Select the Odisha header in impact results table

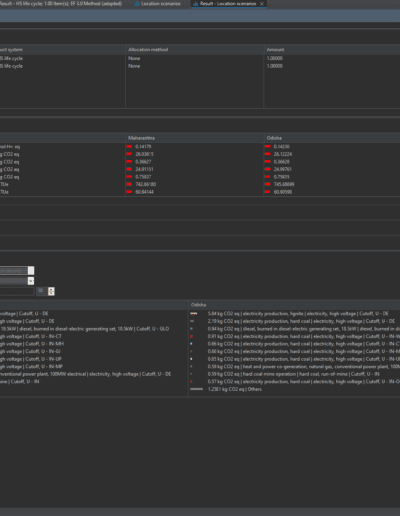[x=274, y=138]
